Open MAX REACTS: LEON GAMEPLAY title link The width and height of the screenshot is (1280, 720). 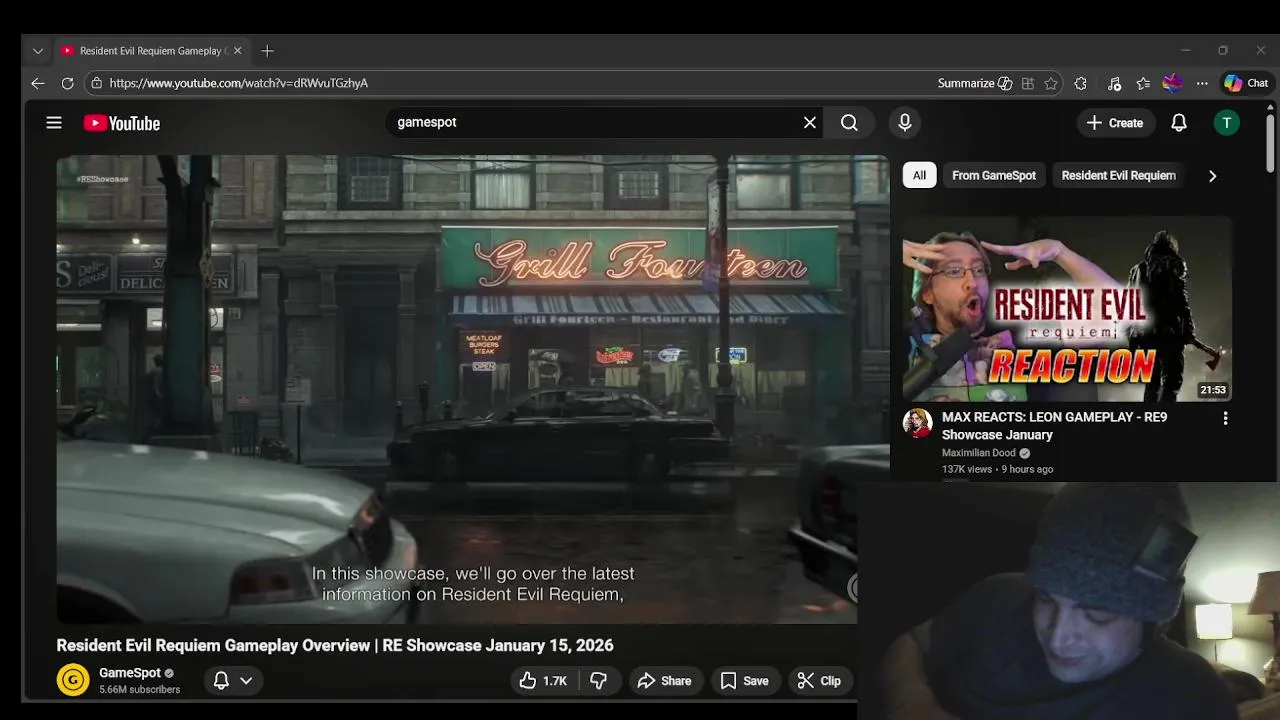[1054, 425]
